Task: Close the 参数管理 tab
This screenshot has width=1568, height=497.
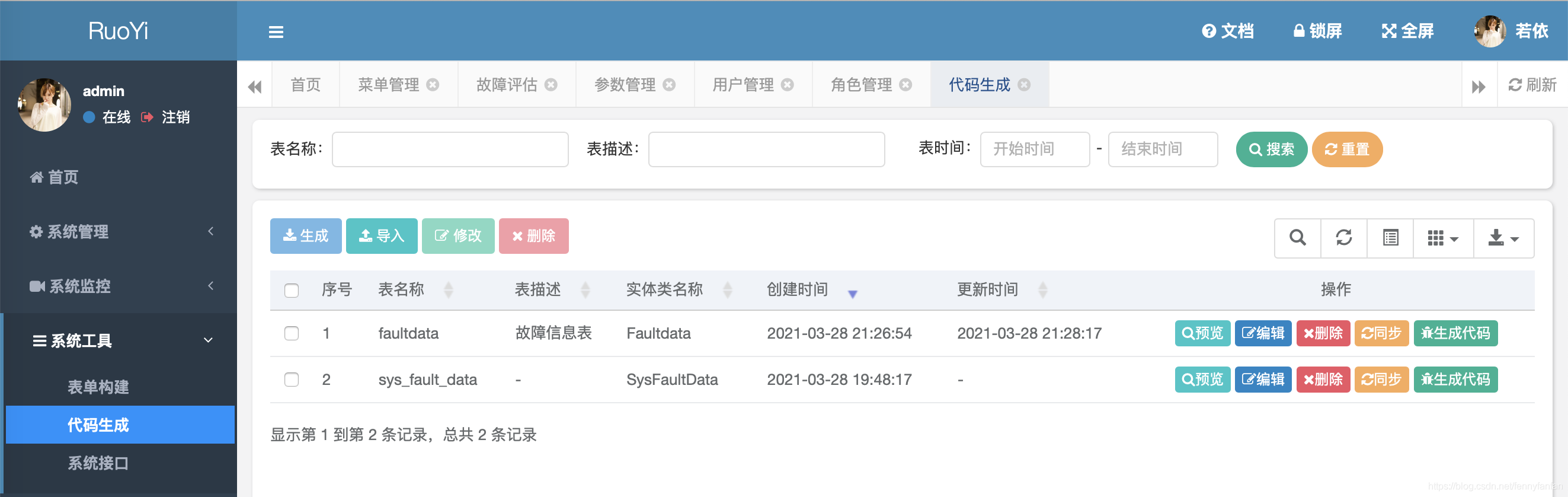Action: click(x=669, y=85)
